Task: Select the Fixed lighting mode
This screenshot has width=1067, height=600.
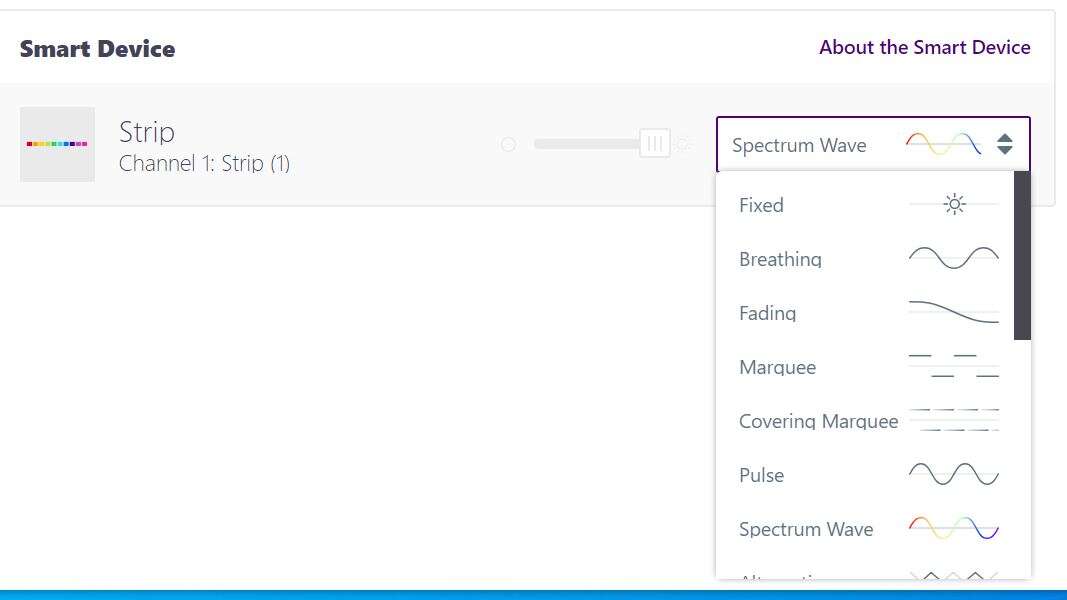Action: click(x=761, y=205)
